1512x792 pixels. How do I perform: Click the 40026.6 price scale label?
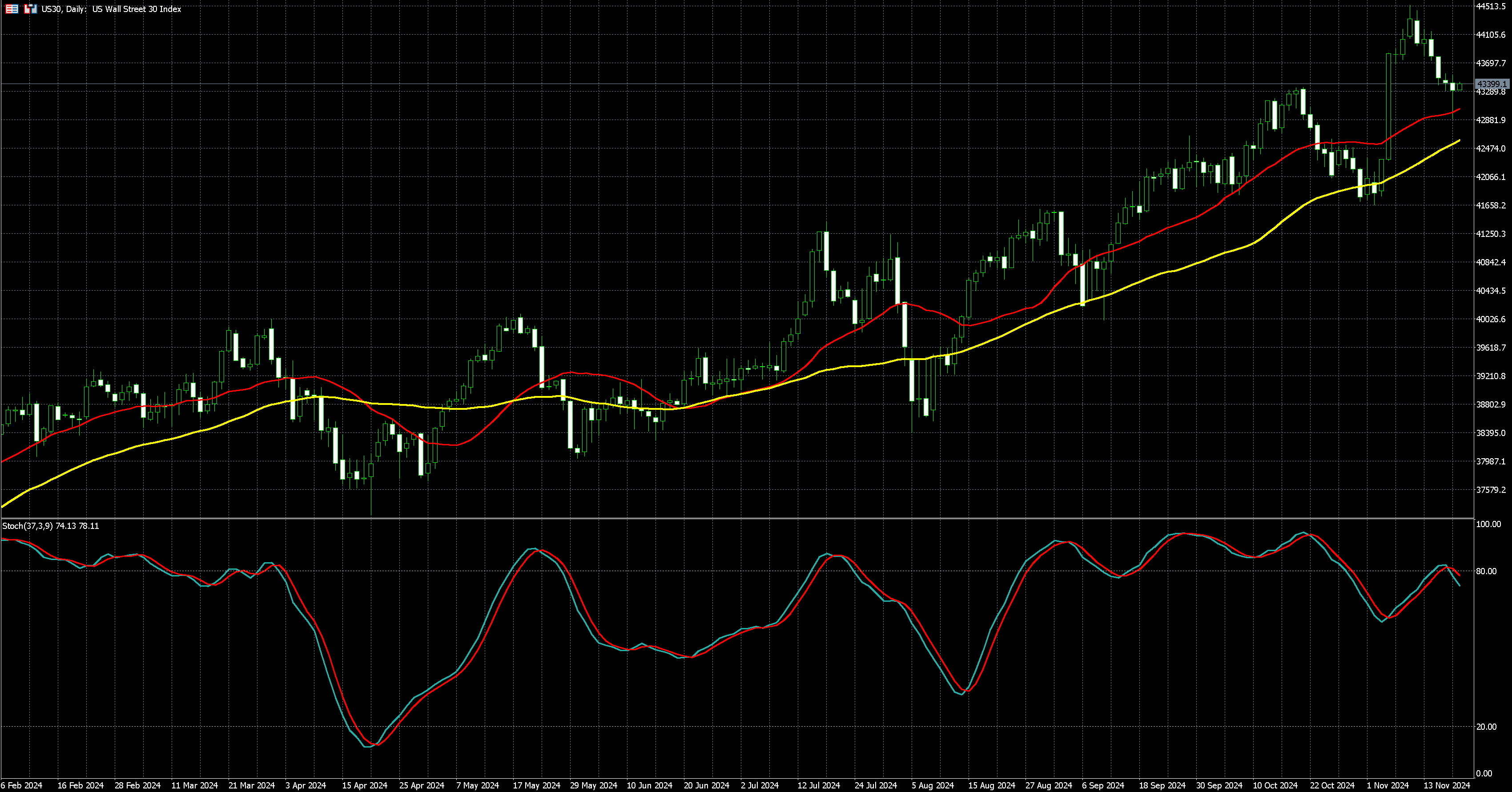coord(1491,319)
